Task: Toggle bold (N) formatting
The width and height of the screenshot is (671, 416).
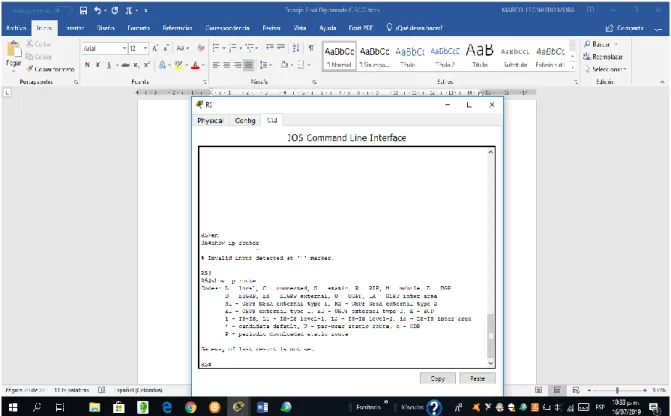Action: coord(87,65)
